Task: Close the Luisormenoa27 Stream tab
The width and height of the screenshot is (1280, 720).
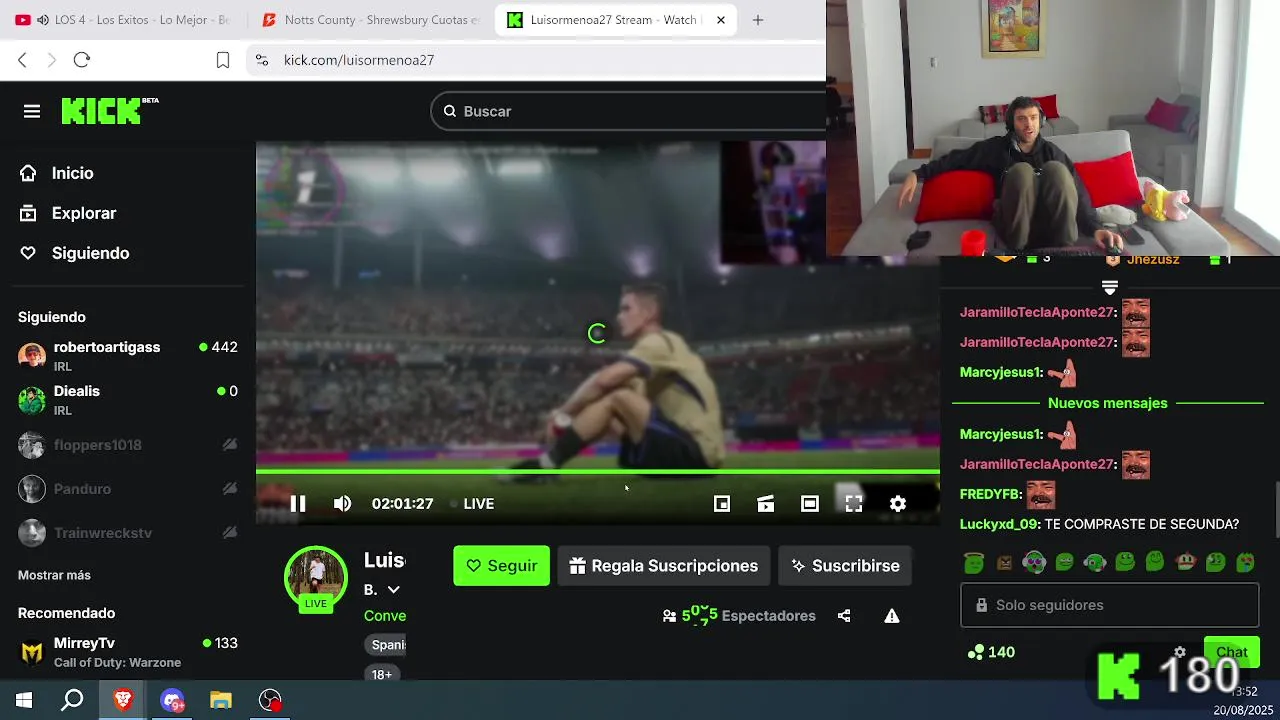Action: point(721,20)
